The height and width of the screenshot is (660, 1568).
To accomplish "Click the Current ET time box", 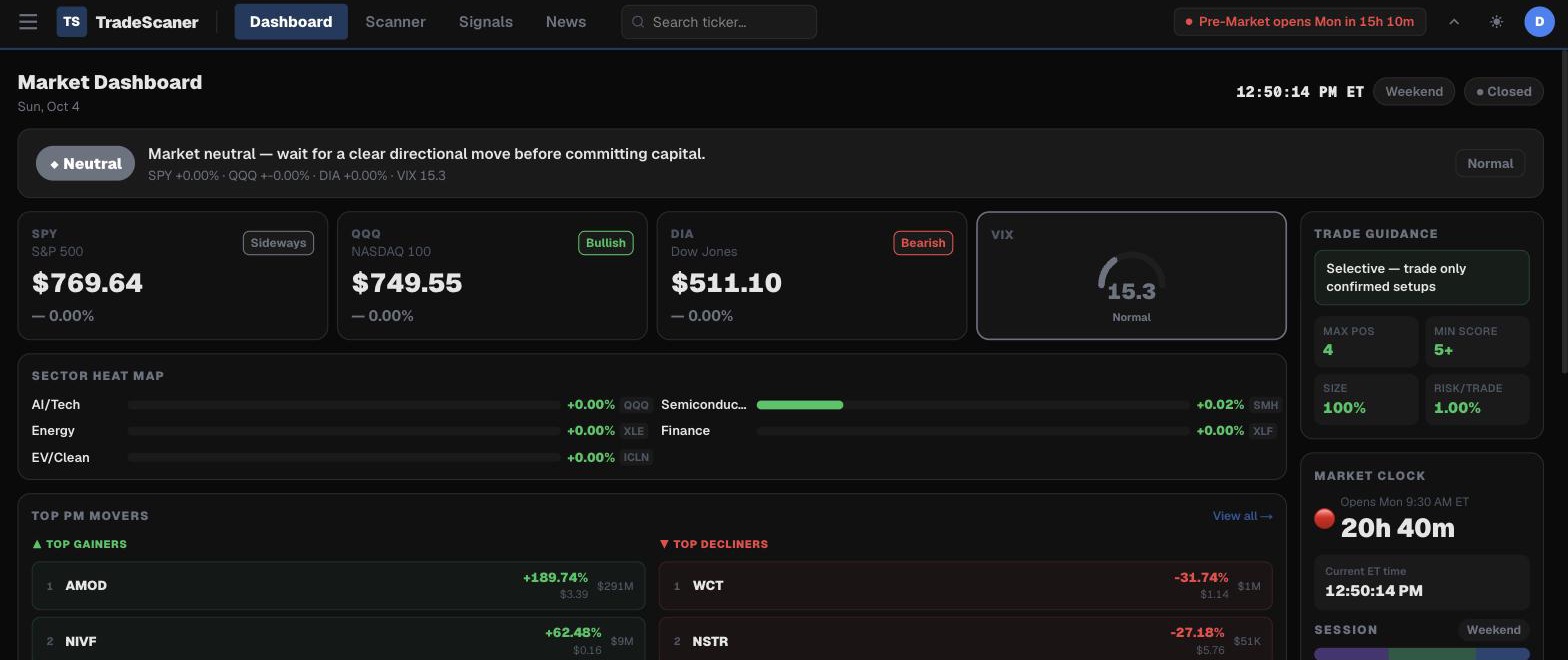I will pyautogui.click(x=1421, y=582).
